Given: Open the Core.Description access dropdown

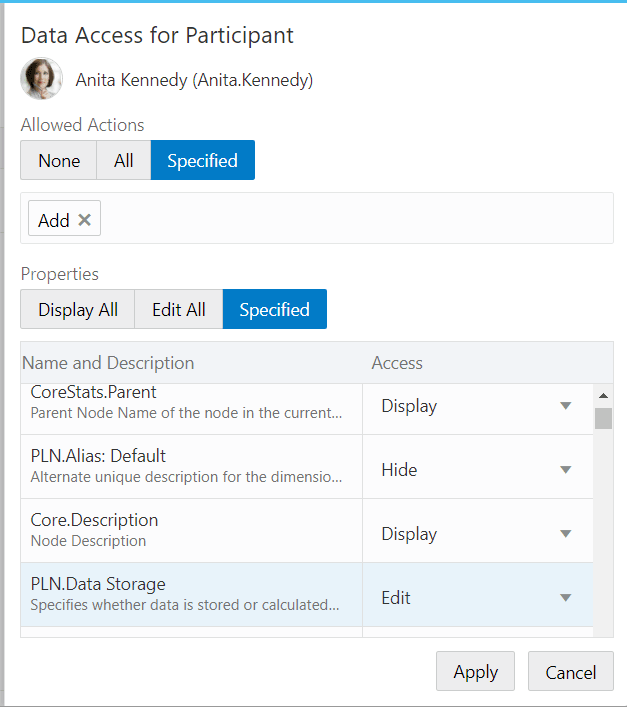Looking at the screenshot, I should tap(565, 534).
